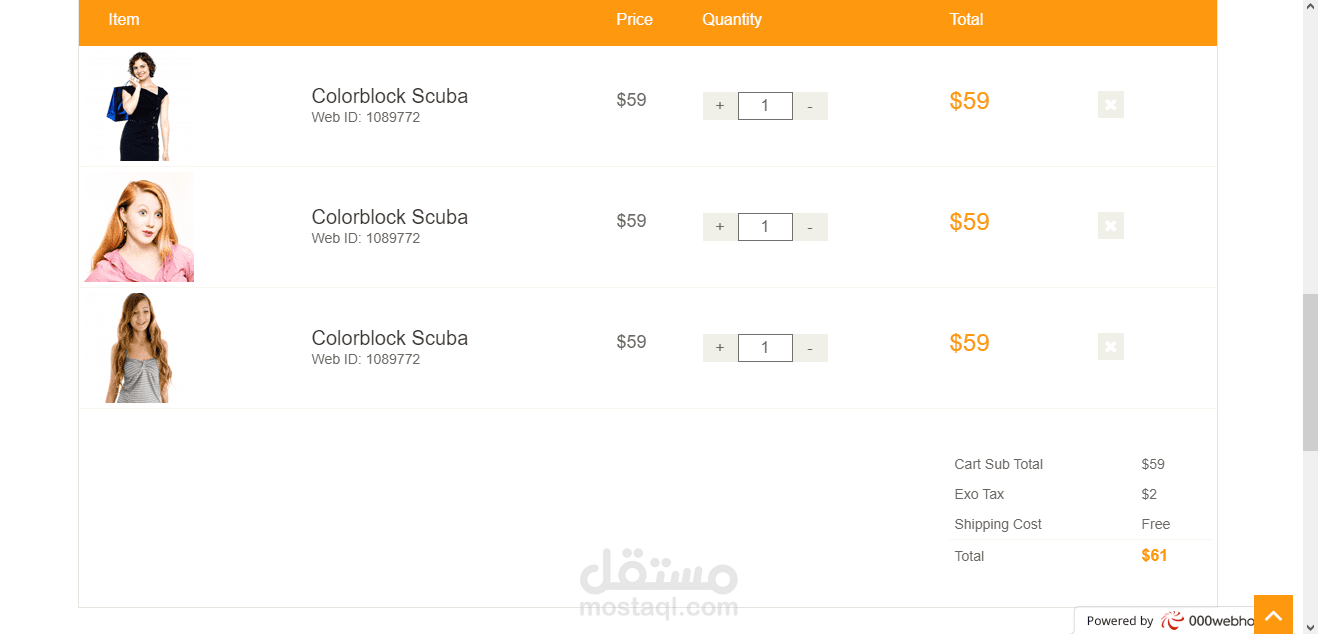This screenshot has width=1318, height=634.
Task: Click the first item's quantity field
Action: click(x=765, y=106)
